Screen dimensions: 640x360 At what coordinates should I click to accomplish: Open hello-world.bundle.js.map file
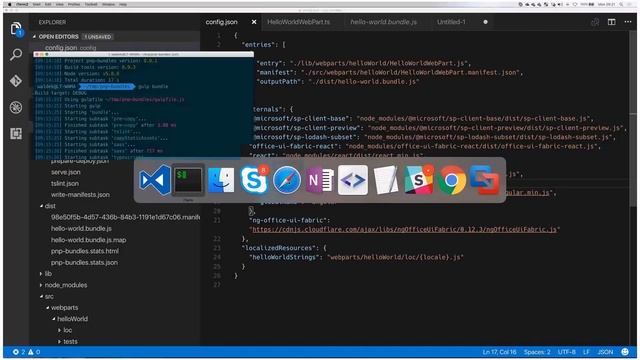(x=89, y=240)
